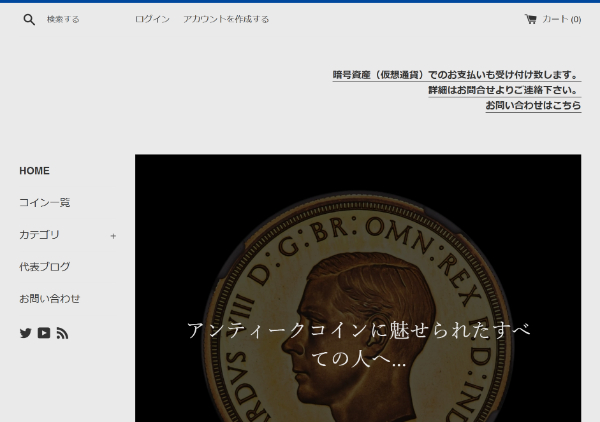Click the アカウントを作成する link
The image size is (600, 422).
(x=225, y=19)
